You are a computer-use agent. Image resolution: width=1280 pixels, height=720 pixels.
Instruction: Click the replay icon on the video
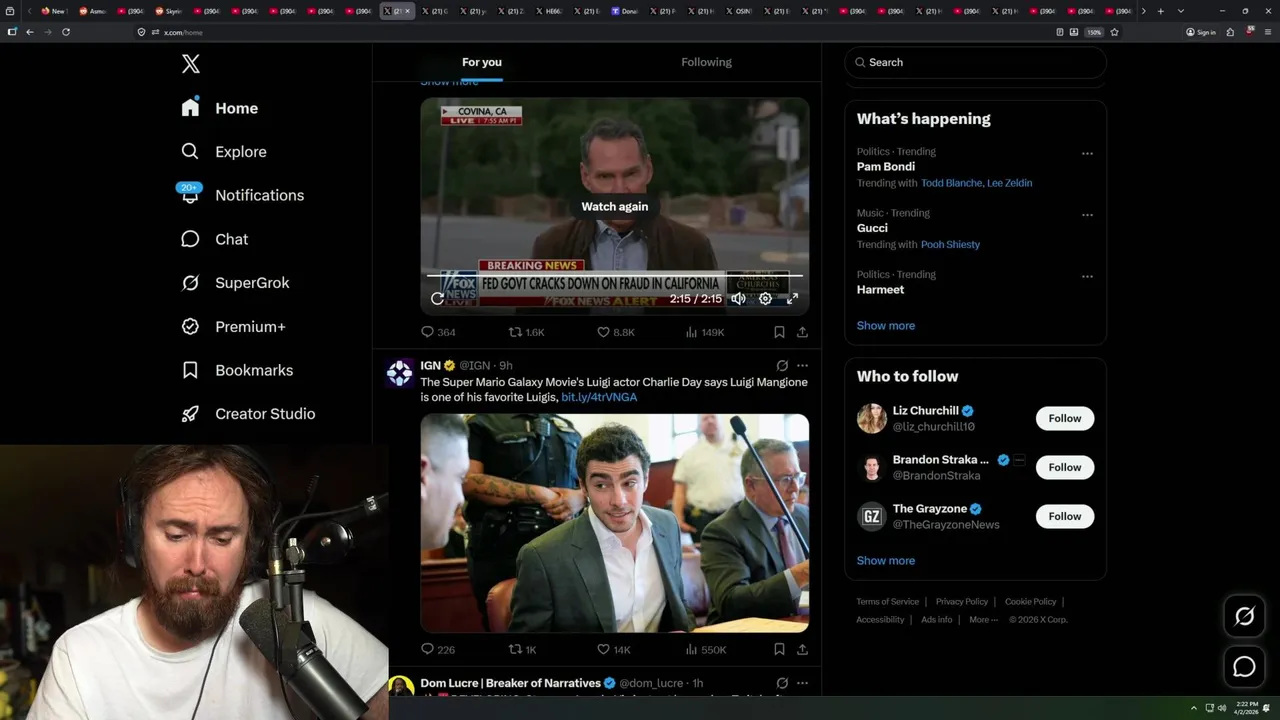(x=437, y=298)
